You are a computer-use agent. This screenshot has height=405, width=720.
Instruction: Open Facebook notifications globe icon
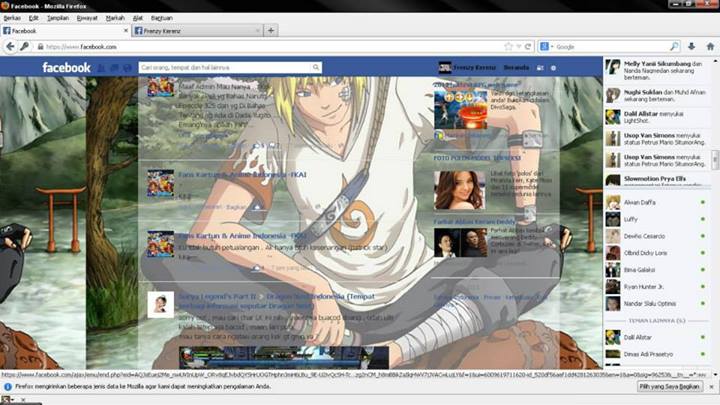128,68
